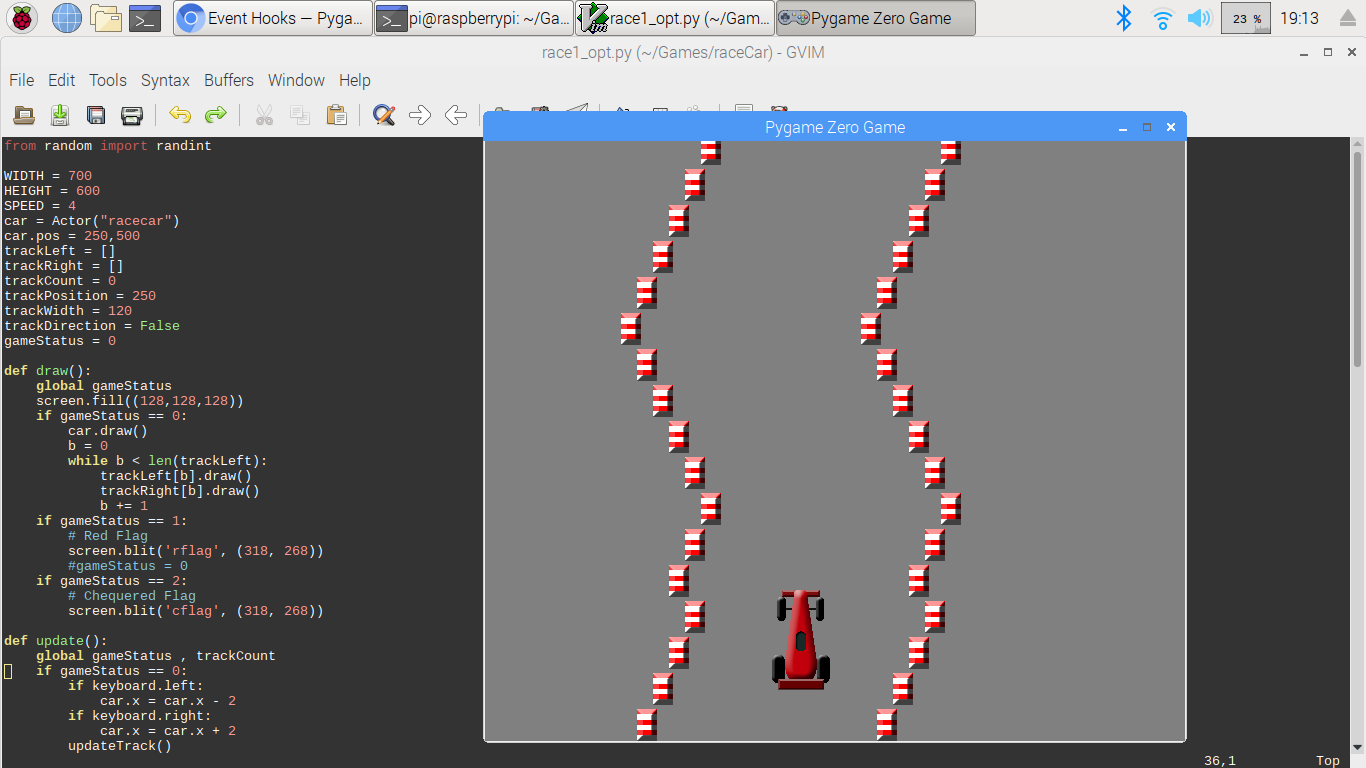Open the Buffers menu in GVIM

[x=228, y=80]
